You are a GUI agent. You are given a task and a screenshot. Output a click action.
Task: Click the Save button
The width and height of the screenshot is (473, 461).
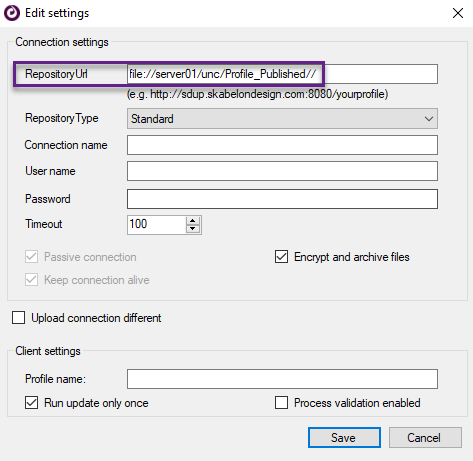pyautogui.click(x=344, y=437)
